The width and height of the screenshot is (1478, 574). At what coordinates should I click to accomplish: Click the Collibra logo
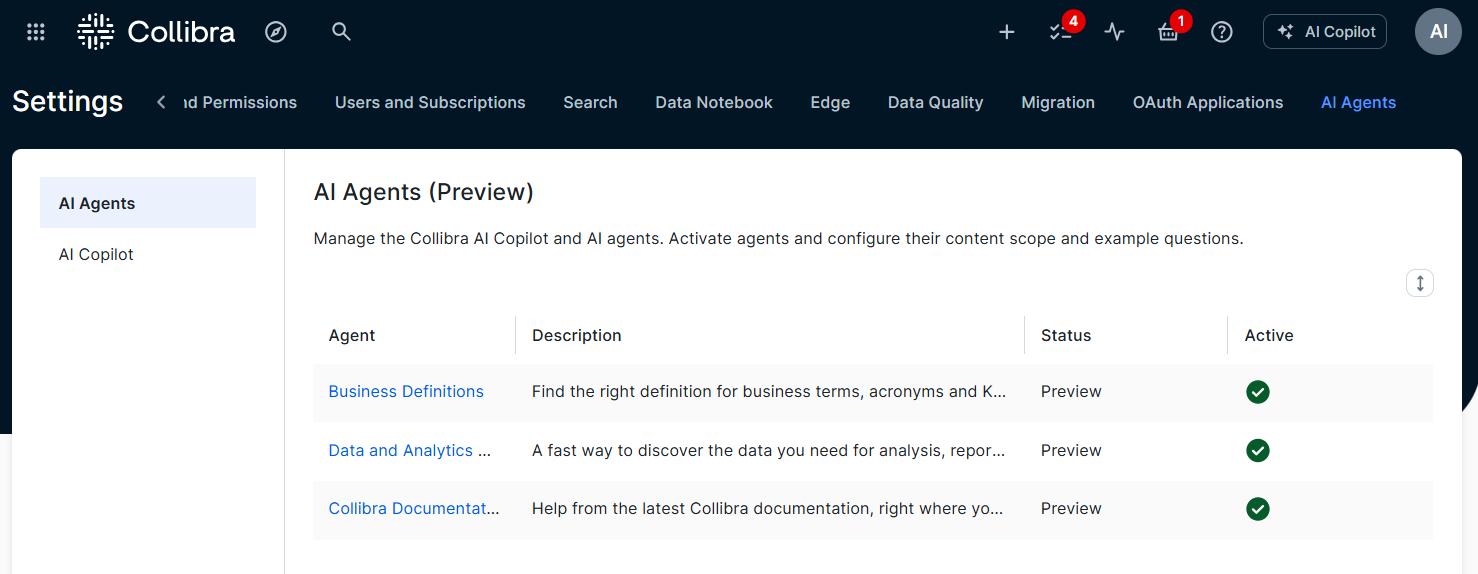(156, 32)
